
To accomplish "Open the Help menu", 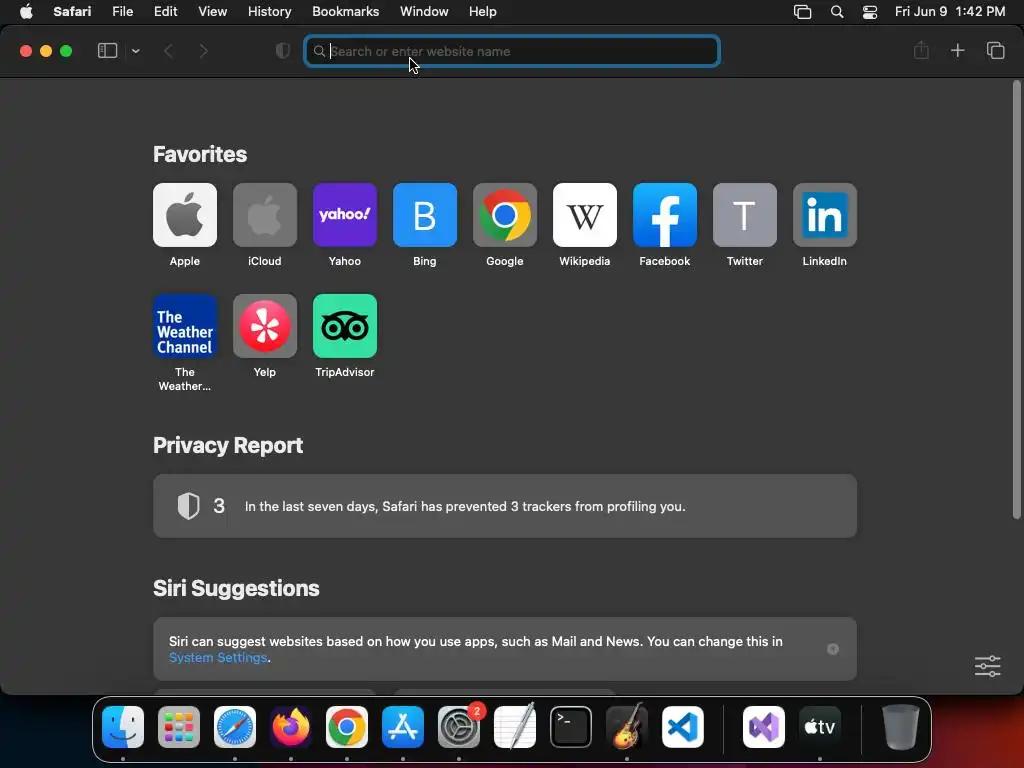I will [x=483, y=12].
